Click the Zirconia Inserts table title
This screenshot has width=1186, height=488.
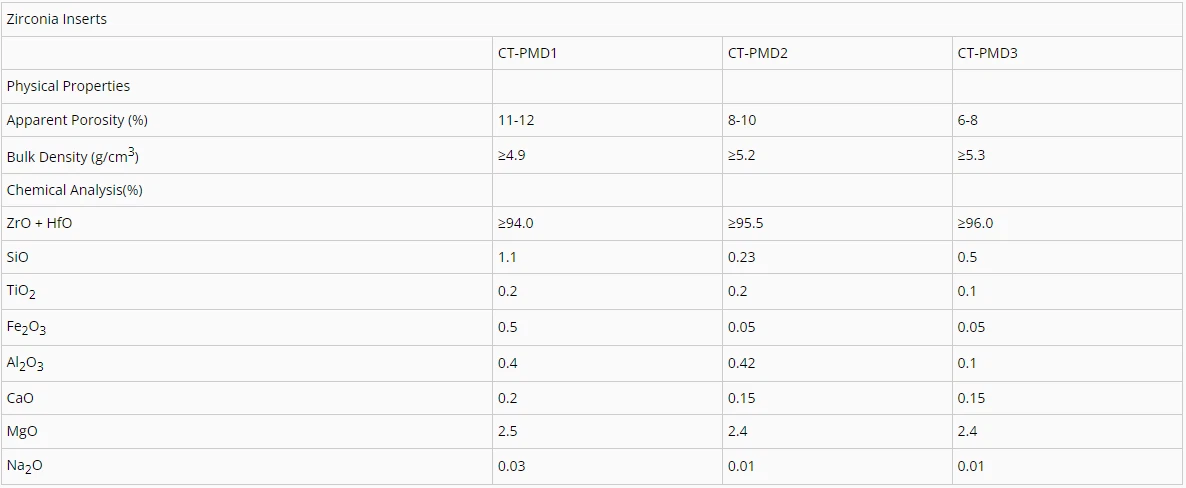(57, 19)
